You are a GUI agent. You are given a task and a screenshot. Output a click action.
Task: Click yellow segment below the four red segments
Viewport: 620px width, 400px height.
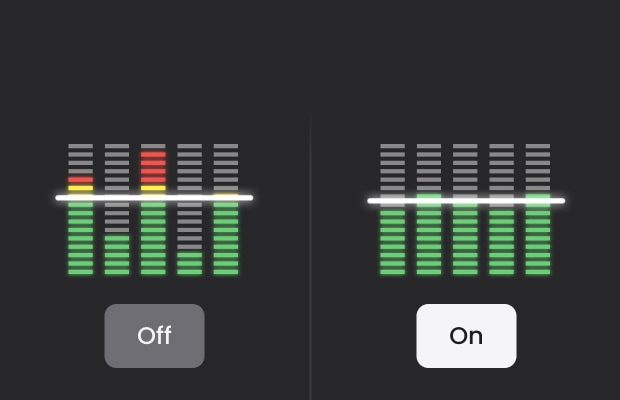click(x=153, y=188)
